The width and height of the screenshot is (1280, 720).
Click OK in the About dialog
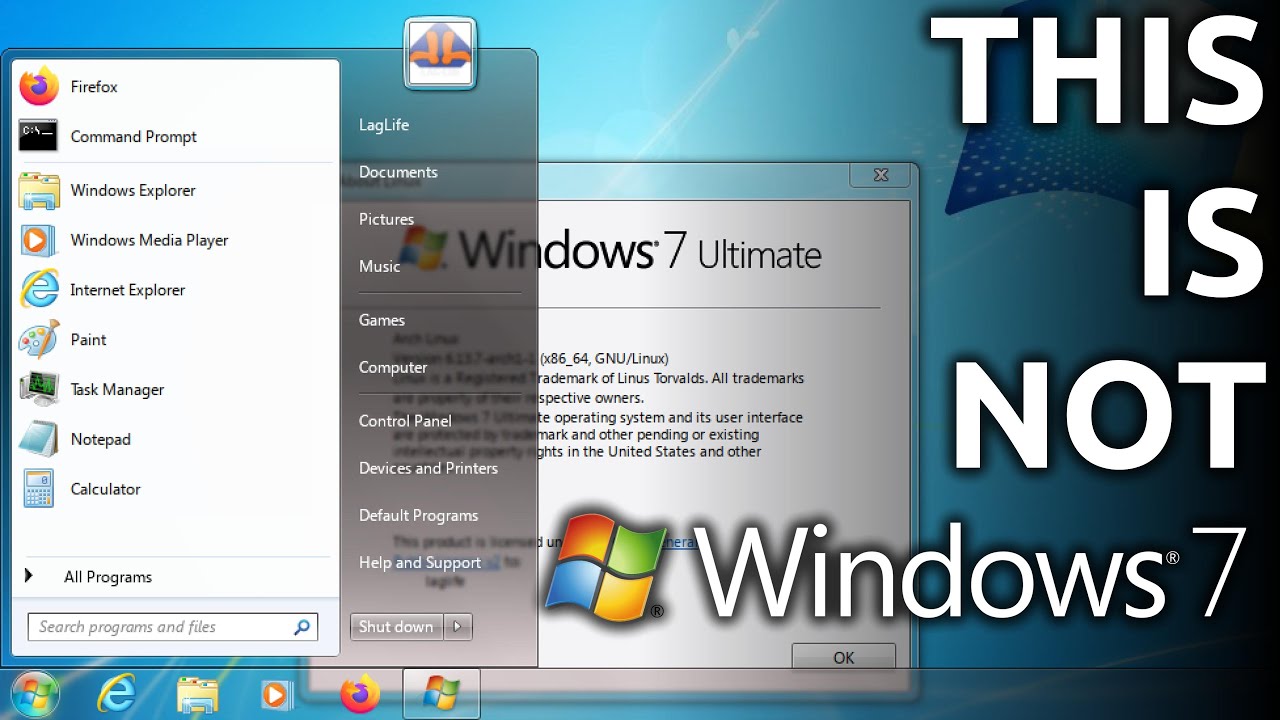(x=843, y=657)
